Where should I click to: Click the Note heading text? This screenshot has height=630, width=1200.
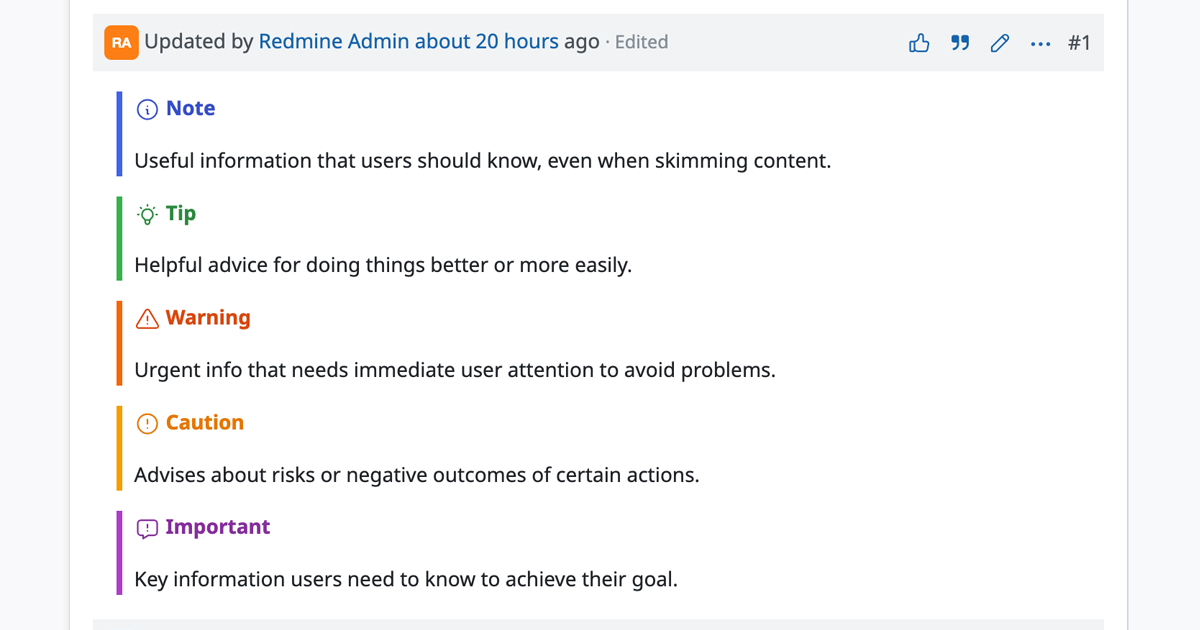[x=190, y=108]
